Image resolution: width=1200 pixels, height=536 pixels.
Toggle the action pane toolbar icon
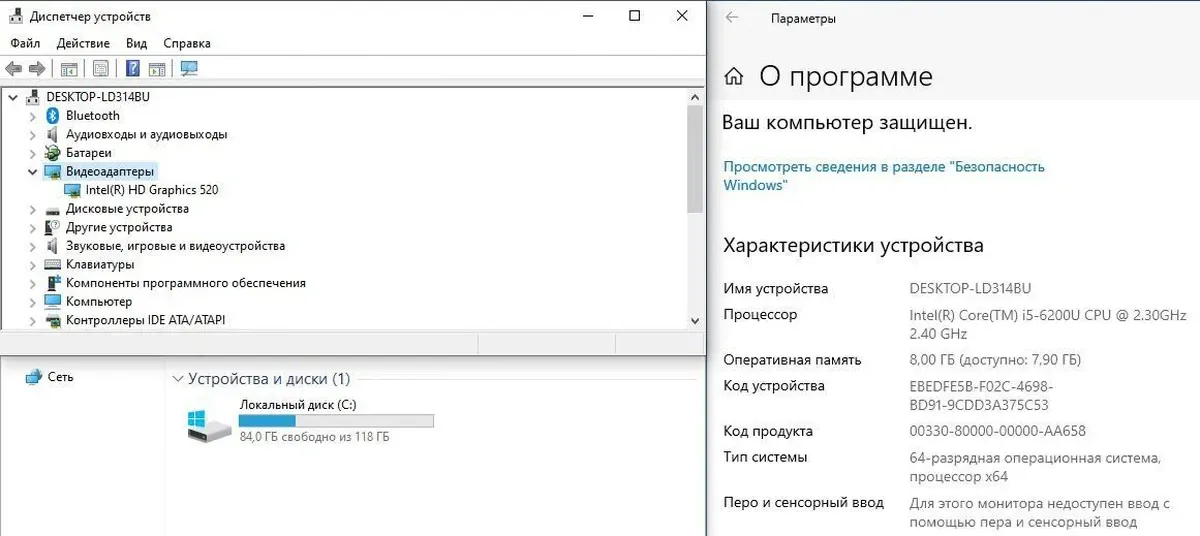[x=157, y=69]
